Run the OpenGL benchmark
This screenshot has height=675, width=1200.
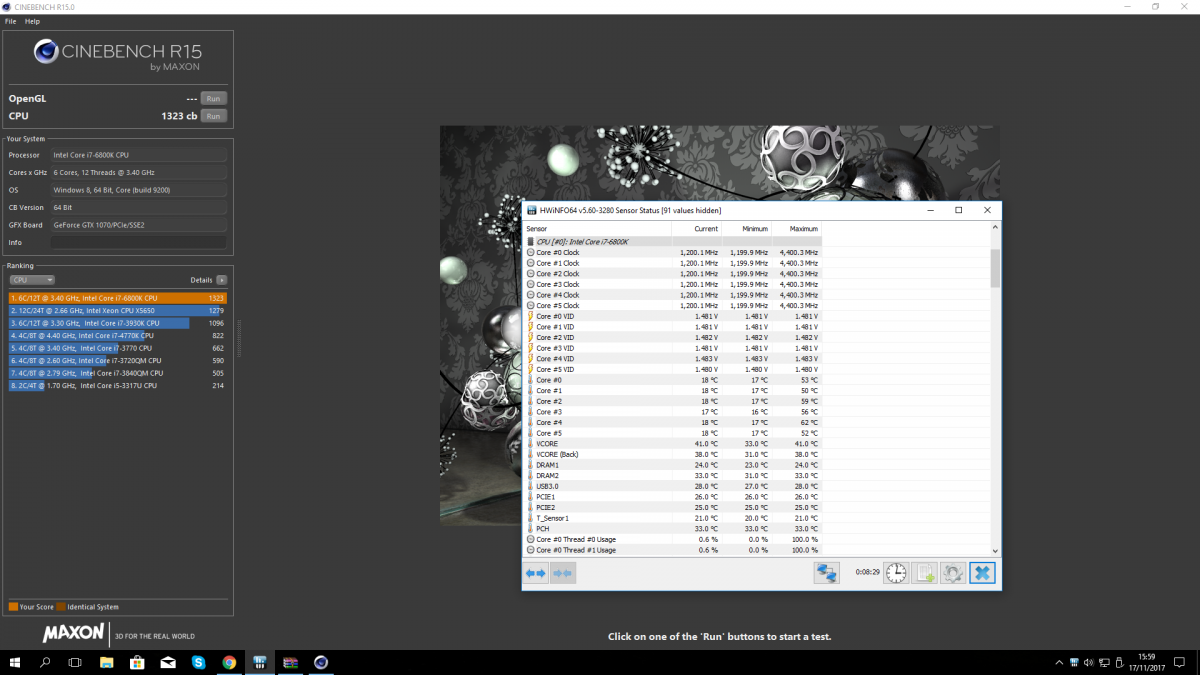pyautogui.click(x=213, y=98)
